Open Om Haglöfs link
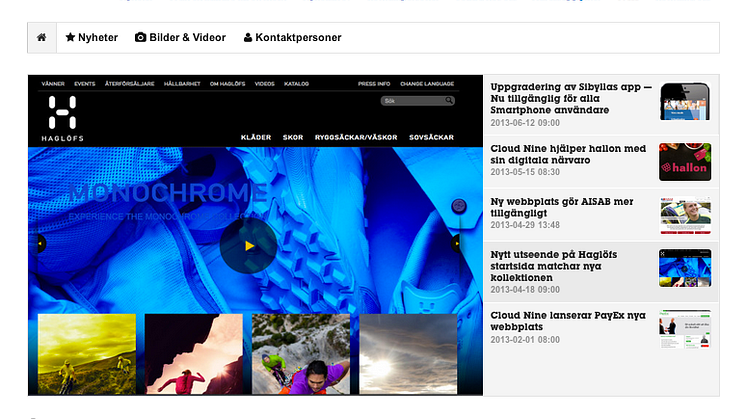 click(x=227, y=84)
